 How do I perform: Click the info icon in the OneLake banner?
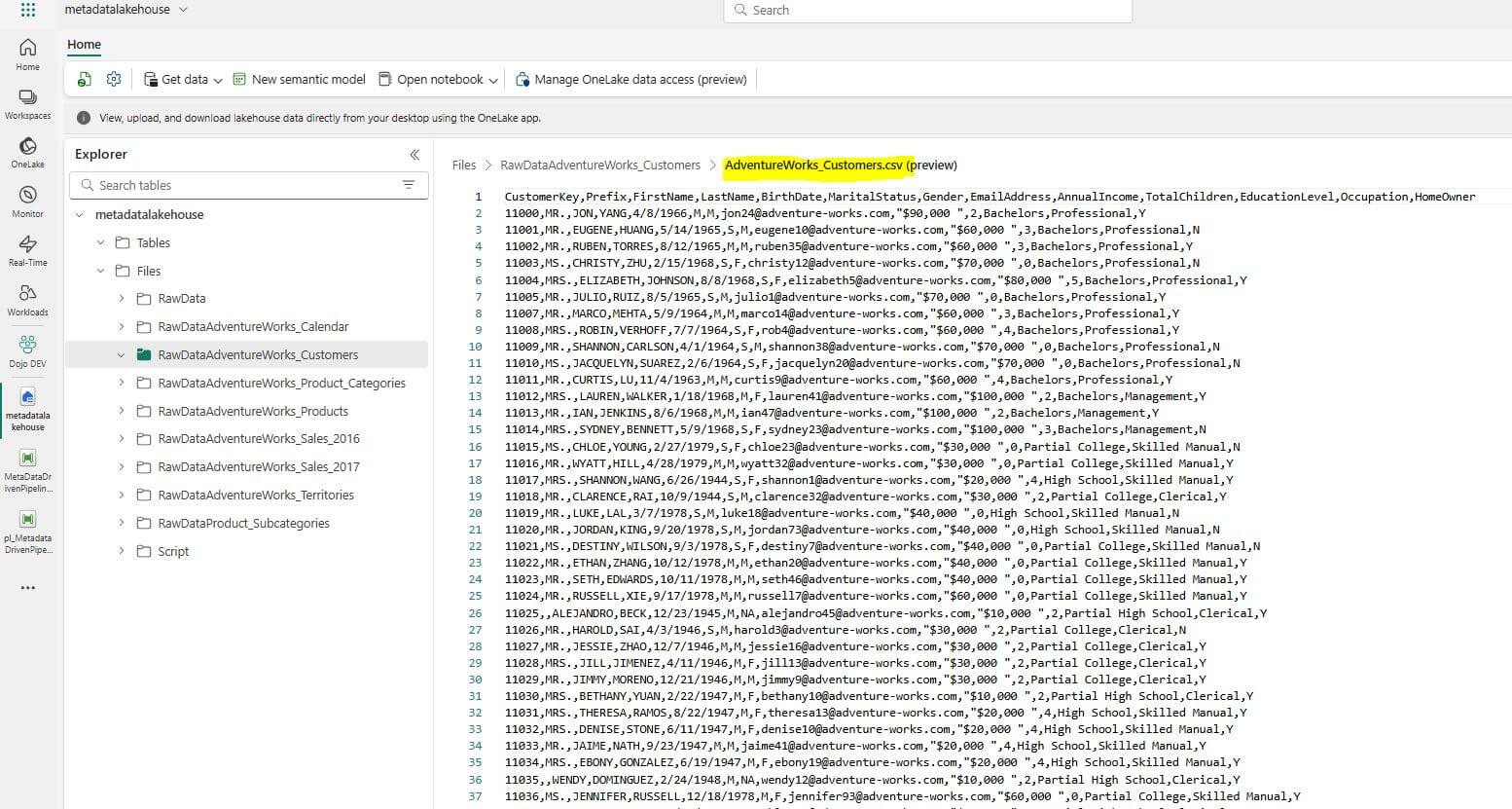click(84, 118)
